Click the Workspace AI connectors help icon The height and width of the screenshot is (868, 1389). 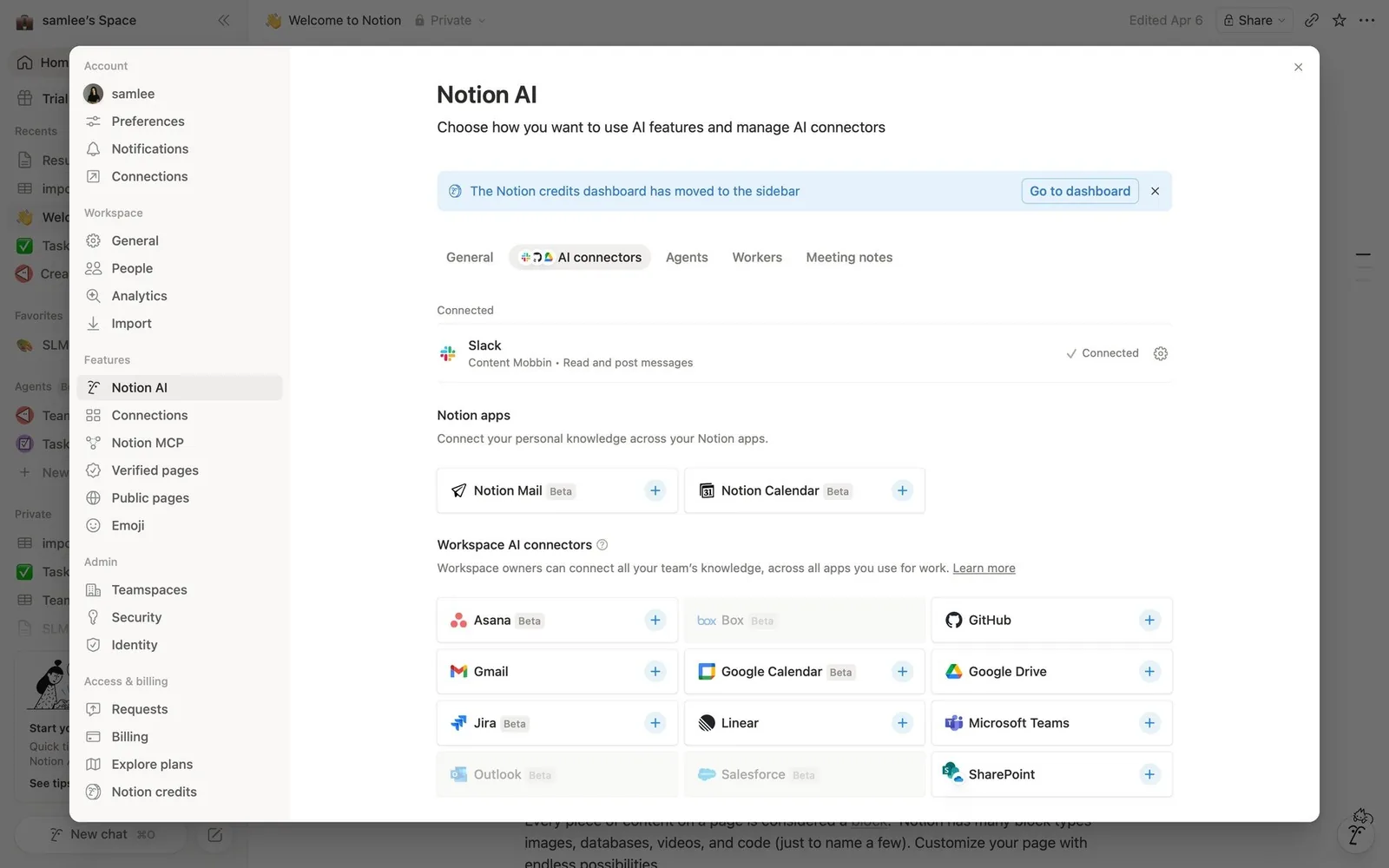coord(602,544)
